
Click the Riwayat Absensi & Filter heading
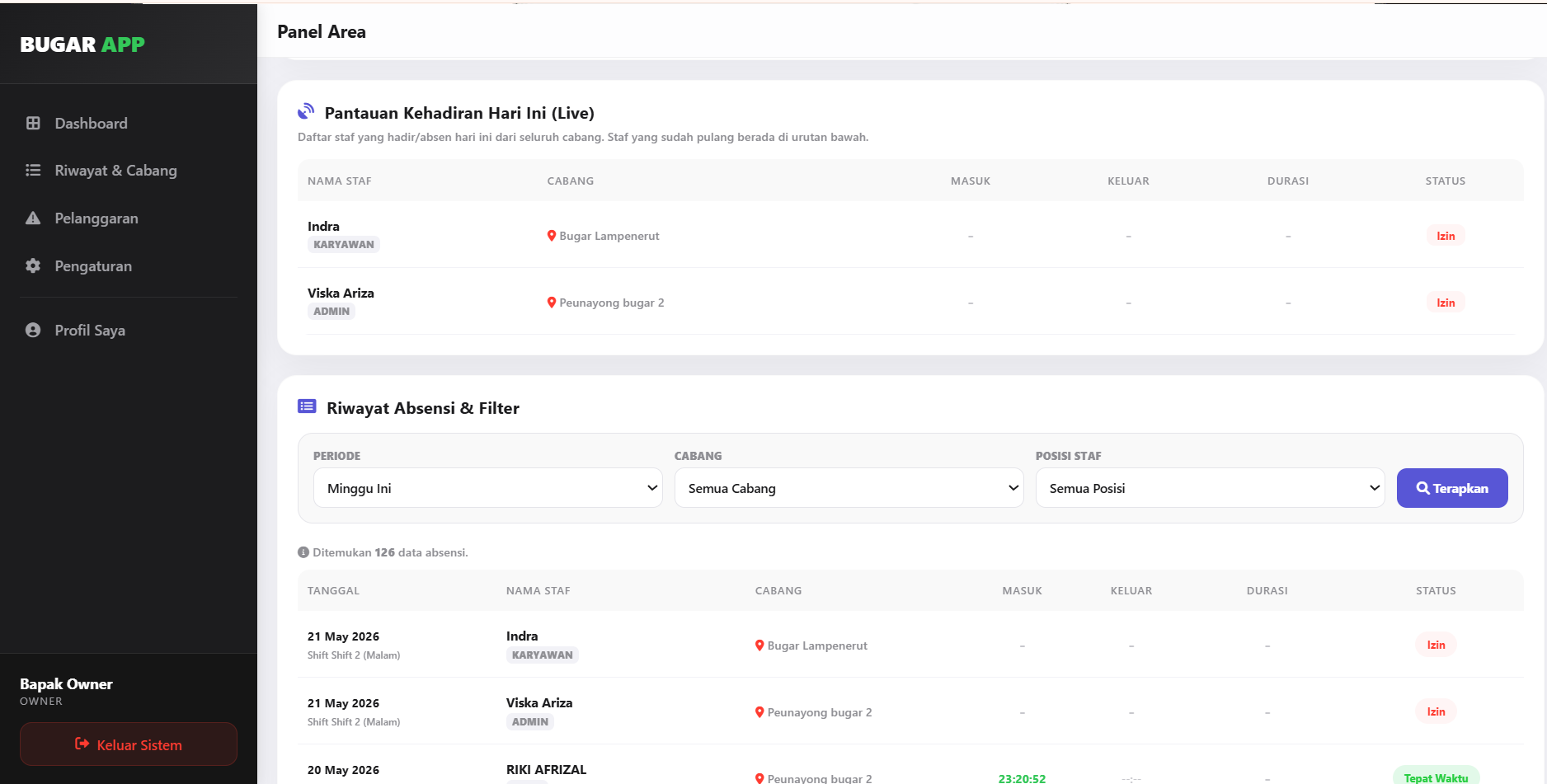pyautogui.click(x=423, y=408)
